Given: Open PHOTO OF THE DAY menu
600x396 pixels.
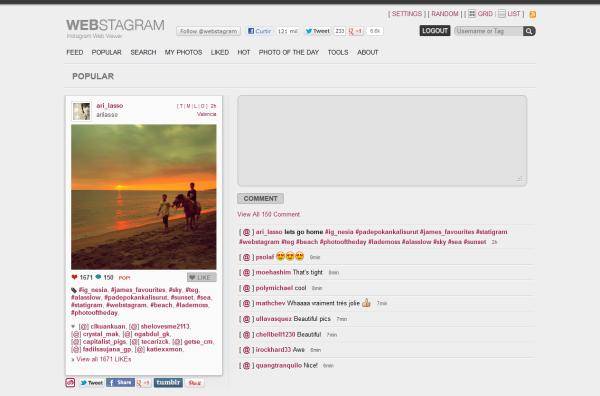Looking at the screenshot, I should pyautogui.click(x=289, y=52).
